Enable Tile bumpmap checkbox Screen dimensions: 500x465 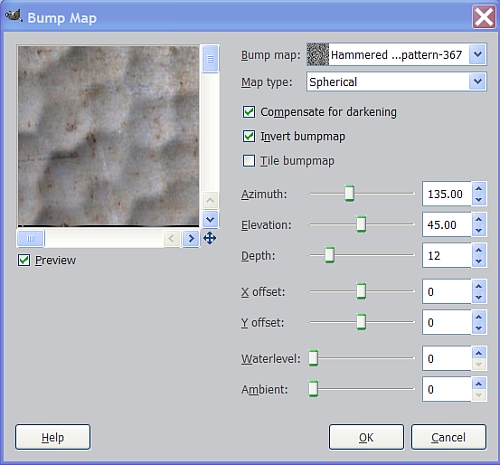pyautogui.click(x=249, y=161)
